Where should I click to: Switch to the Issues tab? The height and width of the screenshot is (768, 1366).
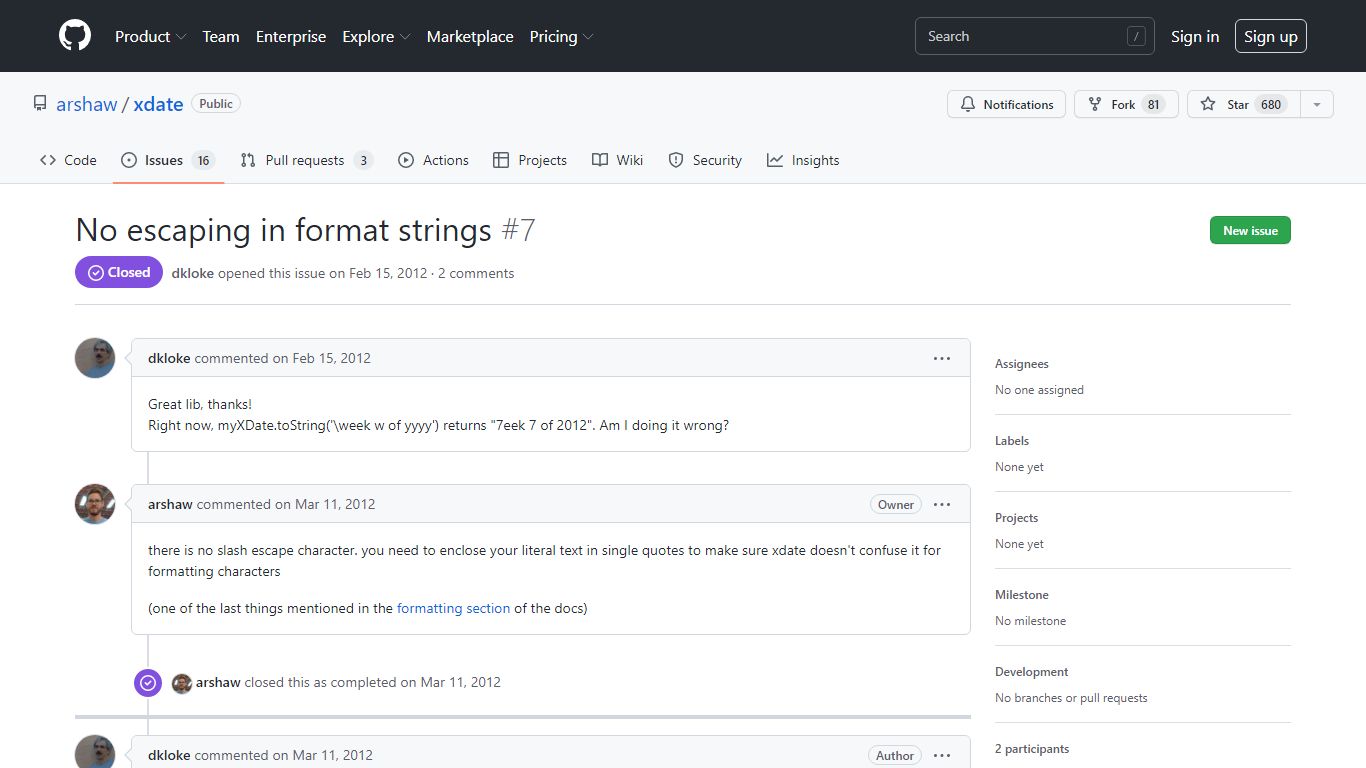168,160
